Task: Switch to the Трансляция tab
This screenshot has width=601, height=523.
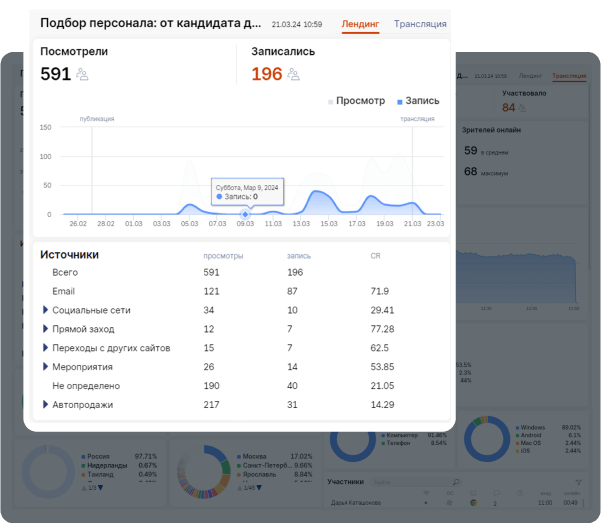Action: 420,24
